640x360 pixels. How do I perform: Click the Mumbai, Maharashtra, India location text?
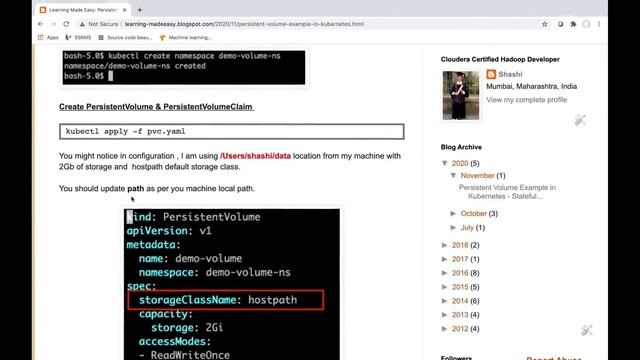(x=531, y=87)
